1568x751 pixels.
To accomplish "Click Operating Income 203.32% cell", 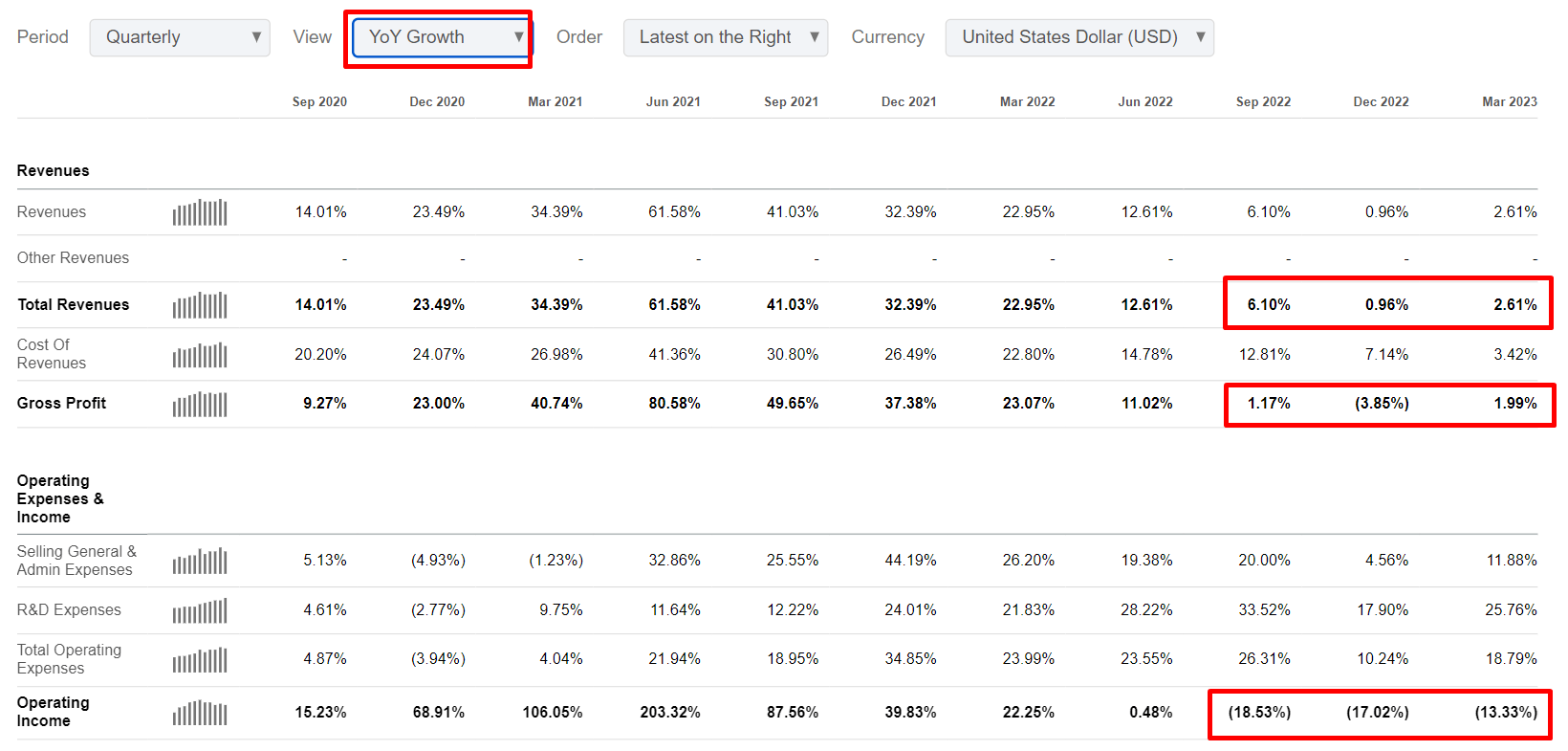I will pos(670,713).
